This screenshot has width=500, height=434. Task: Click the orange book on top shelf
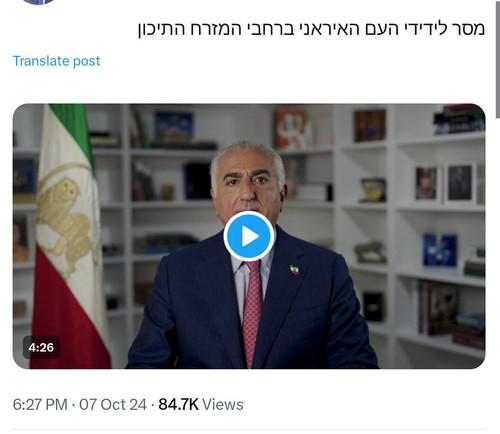point(290,130)
